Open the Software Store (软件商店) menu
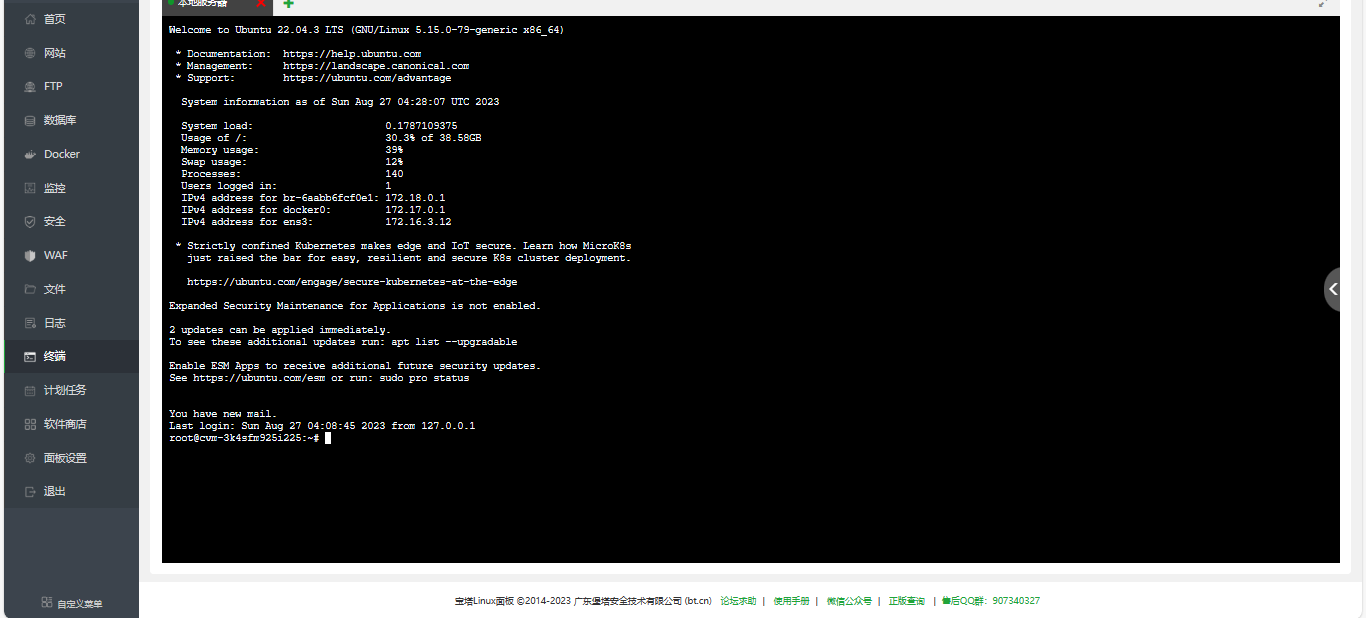The image size is (1366, 618). pos(65,424)
